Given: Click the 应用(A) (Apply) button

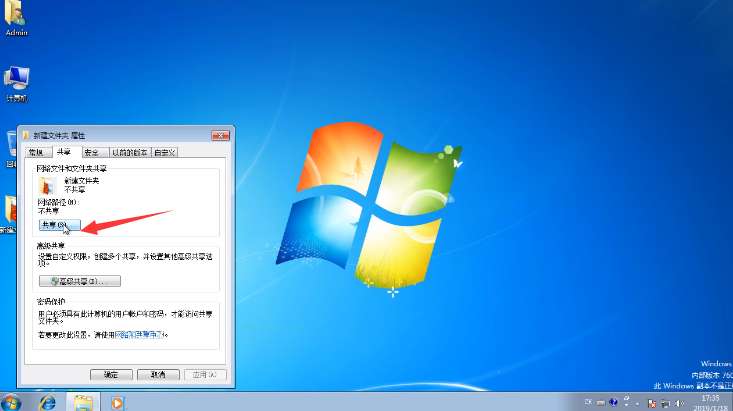Looking at the screenshot, I should tap(205, 375).
